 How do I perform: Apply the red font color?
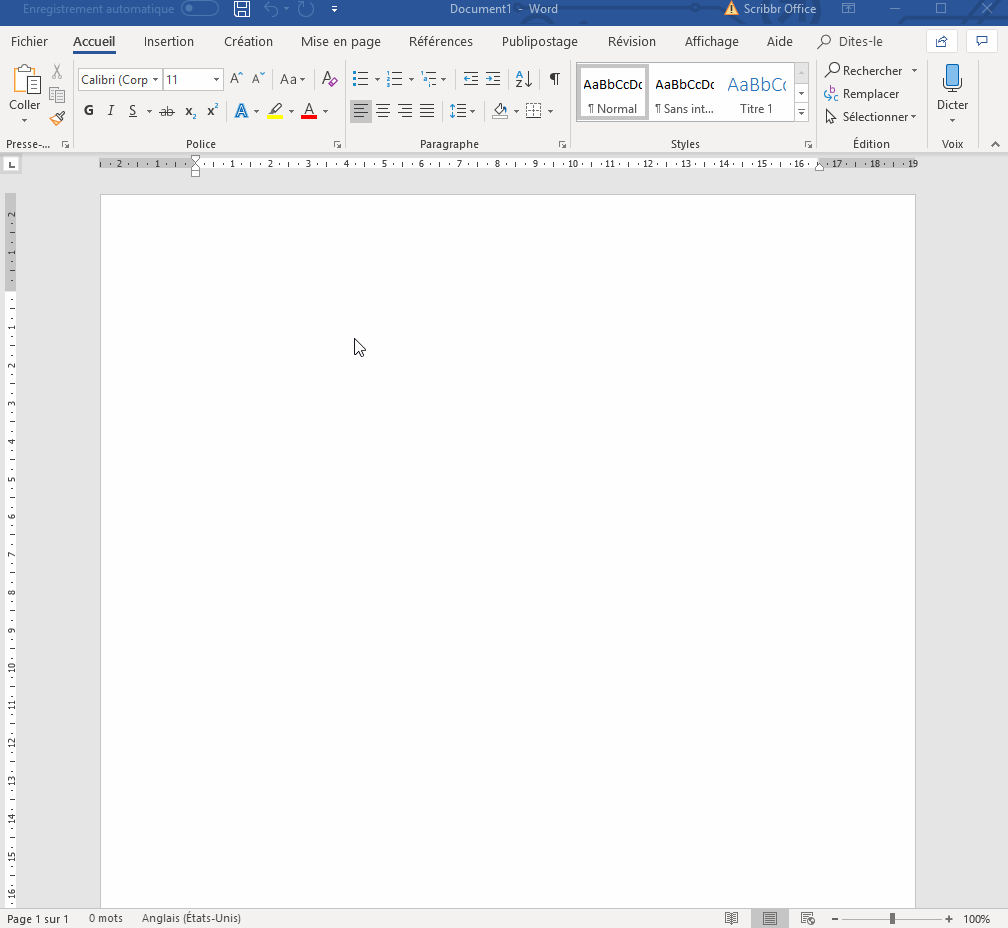[309, 111]
